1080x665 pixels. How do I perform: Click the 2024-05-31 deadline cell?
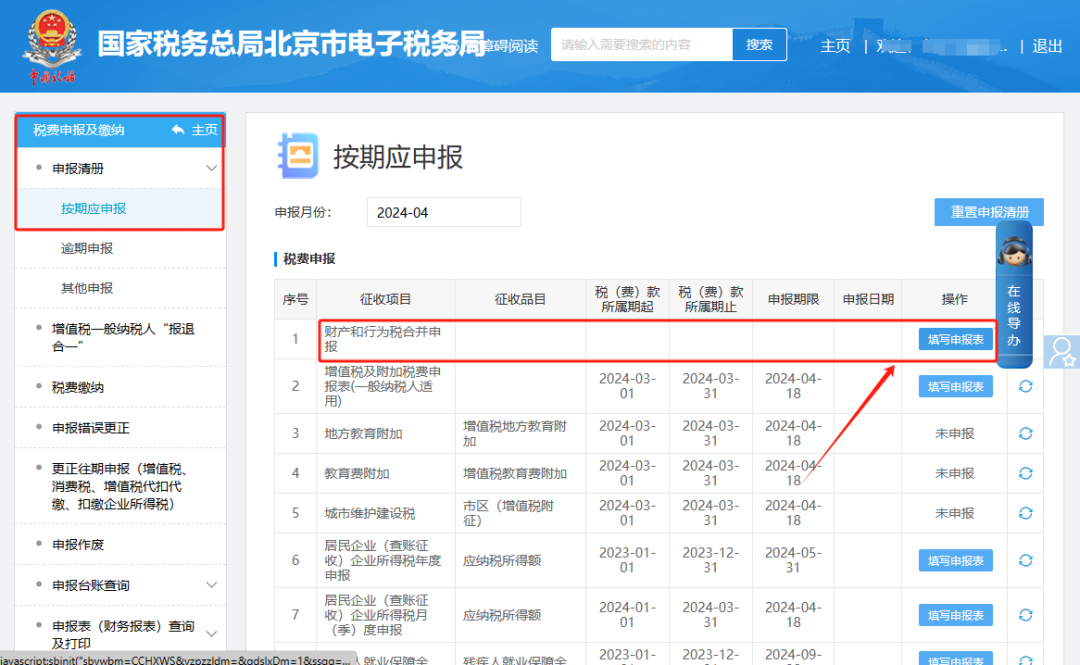tap(793, 560)
